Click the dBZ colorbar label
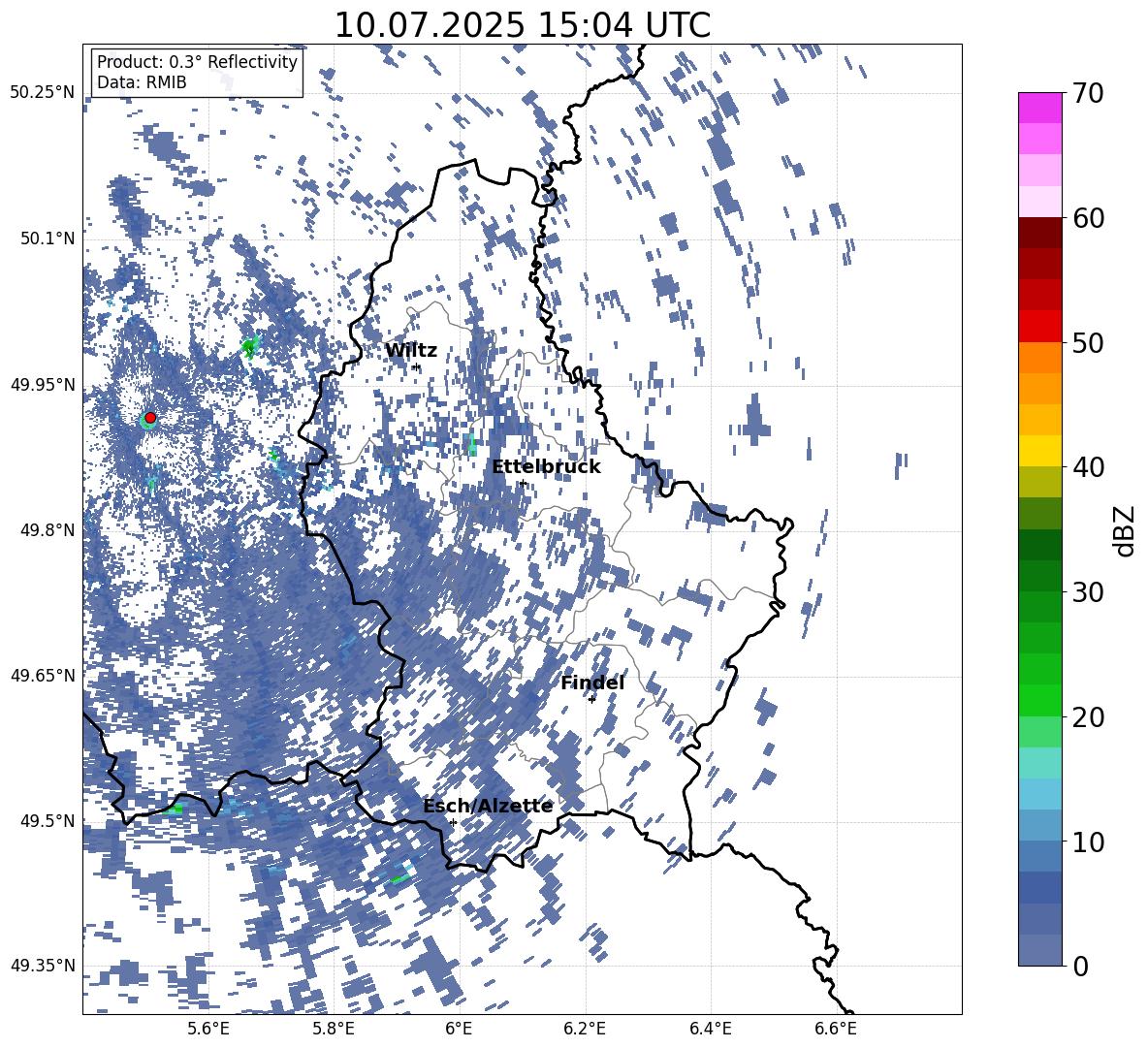1148x1048 pixels. click(1124, 530)
